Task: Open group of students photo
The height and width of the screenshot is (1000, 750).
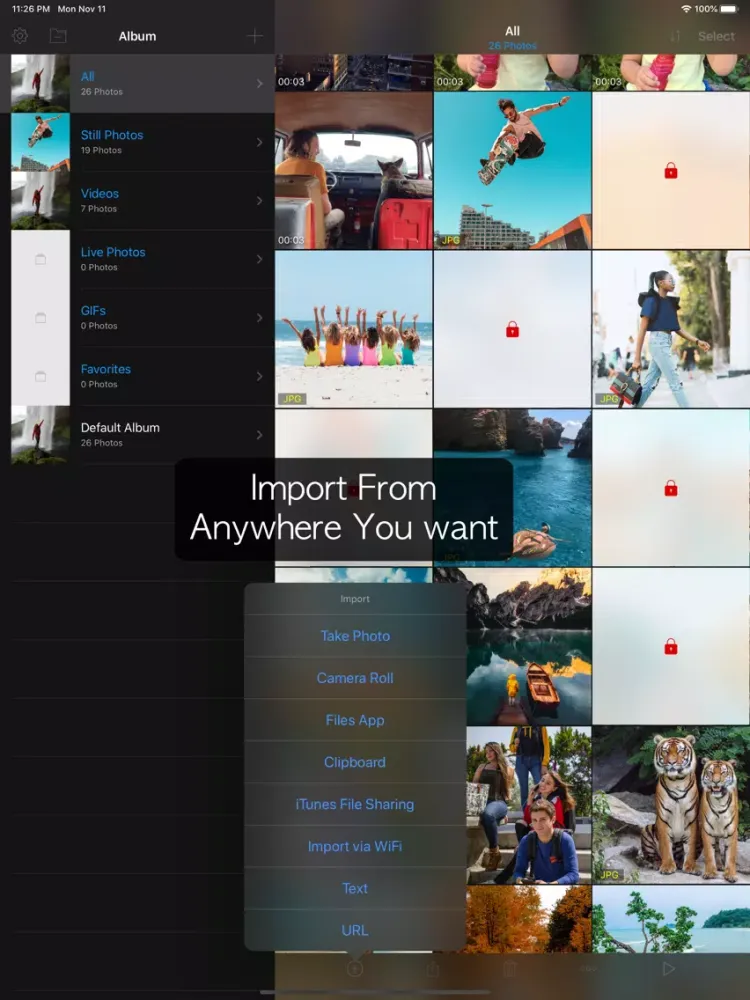Action: [529, 805]
